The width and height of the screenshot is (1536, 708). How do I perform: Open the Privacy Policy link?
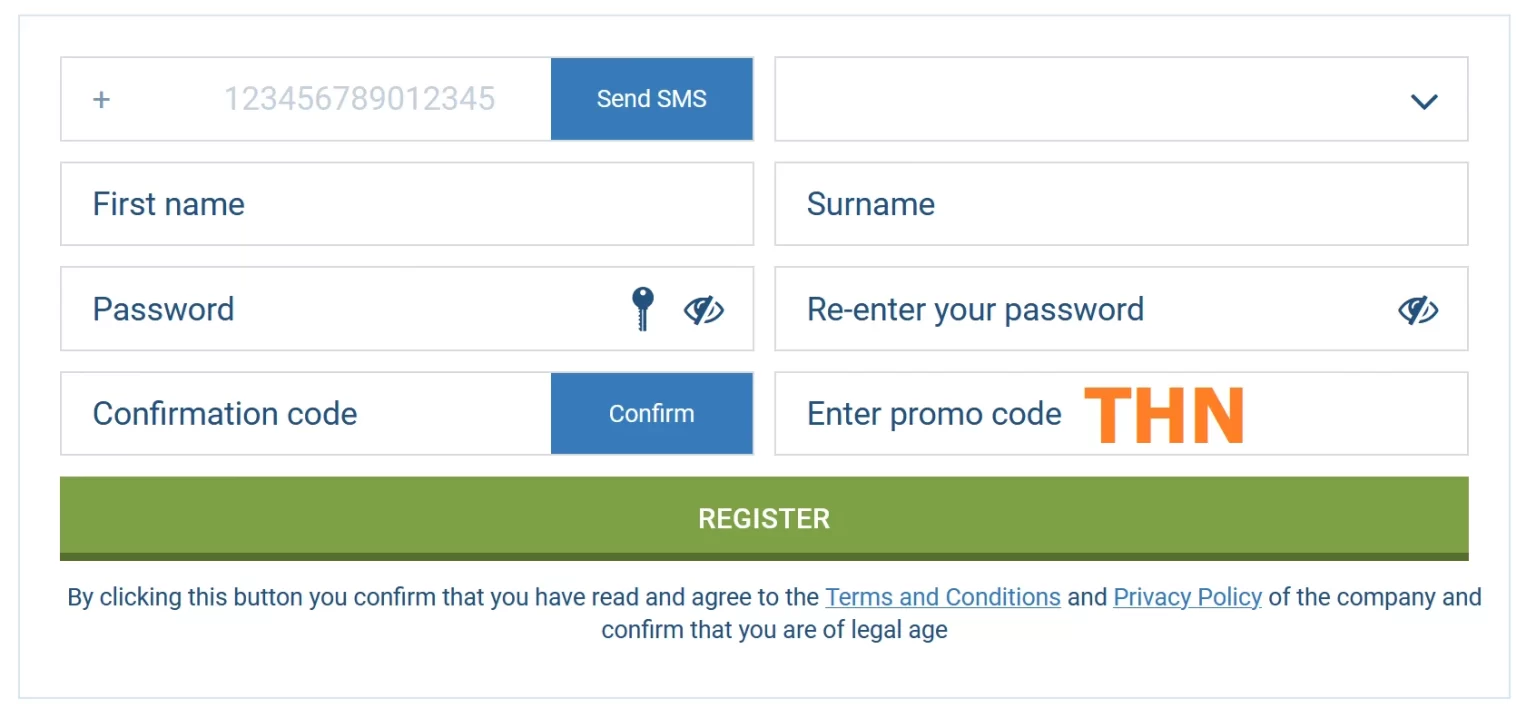pyautogui.click(x=1187, y=597)
